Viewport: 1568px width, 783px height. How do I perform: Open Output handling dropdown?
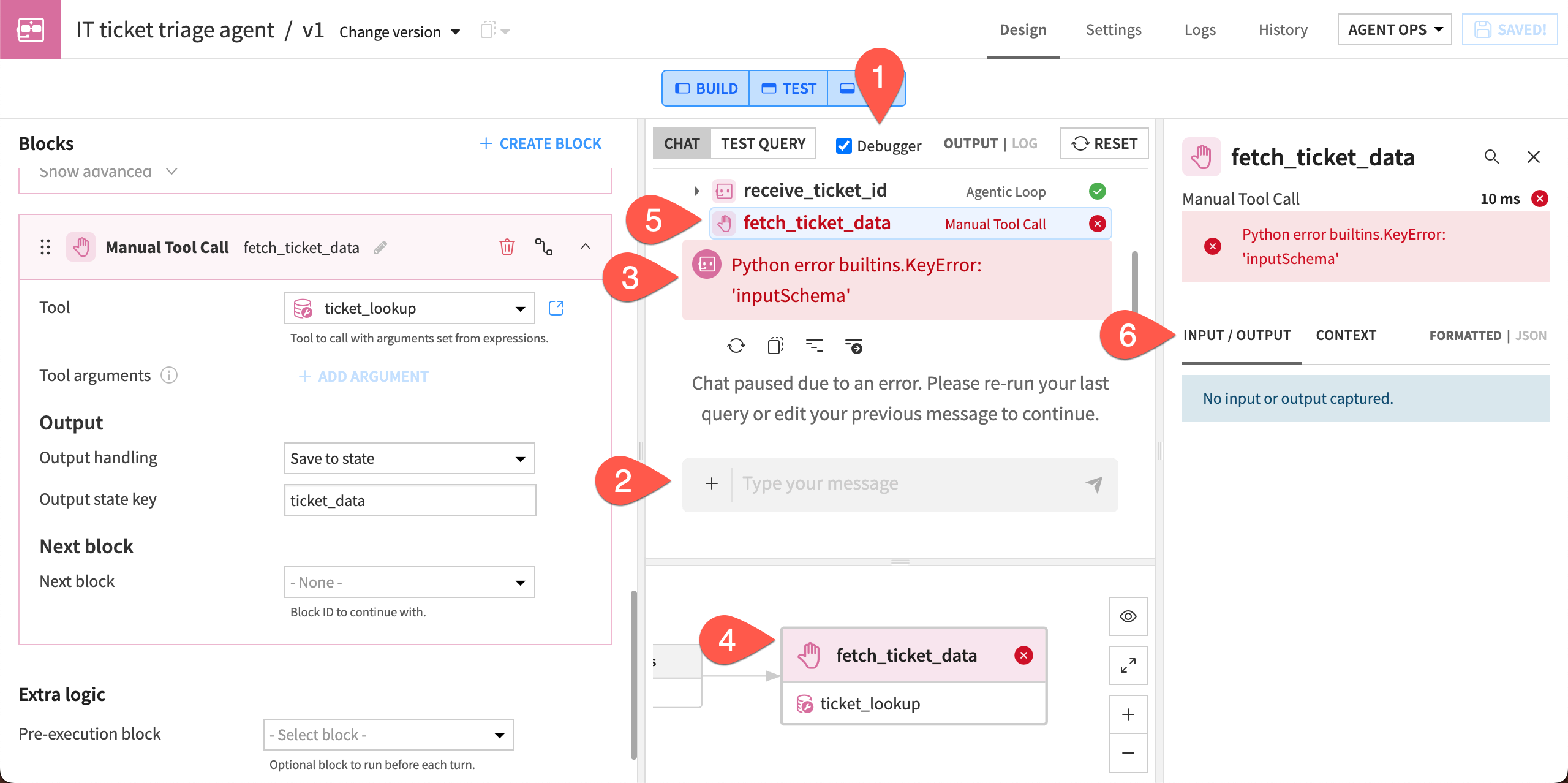coord(409,458)
